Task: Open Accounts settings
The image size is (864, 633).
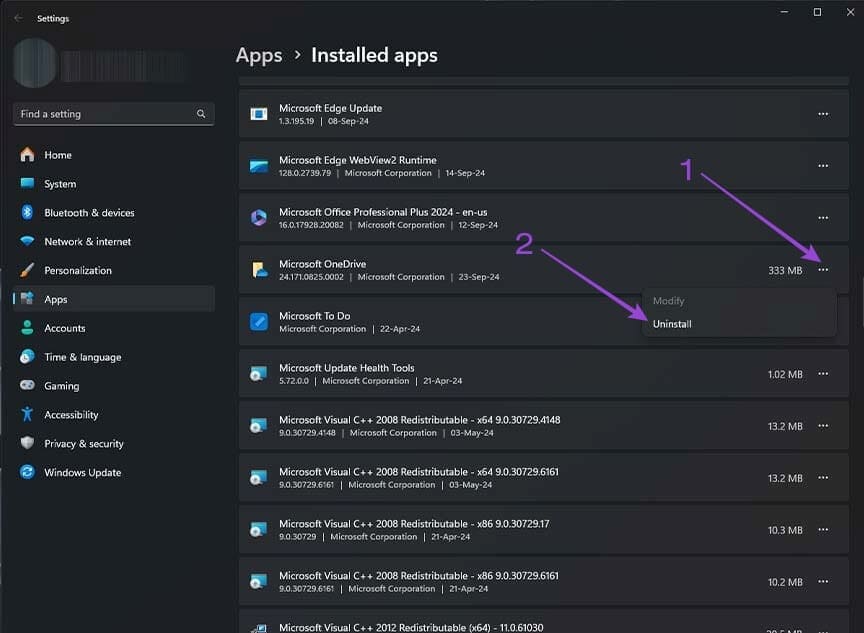Action: click(x=114, y=328)
